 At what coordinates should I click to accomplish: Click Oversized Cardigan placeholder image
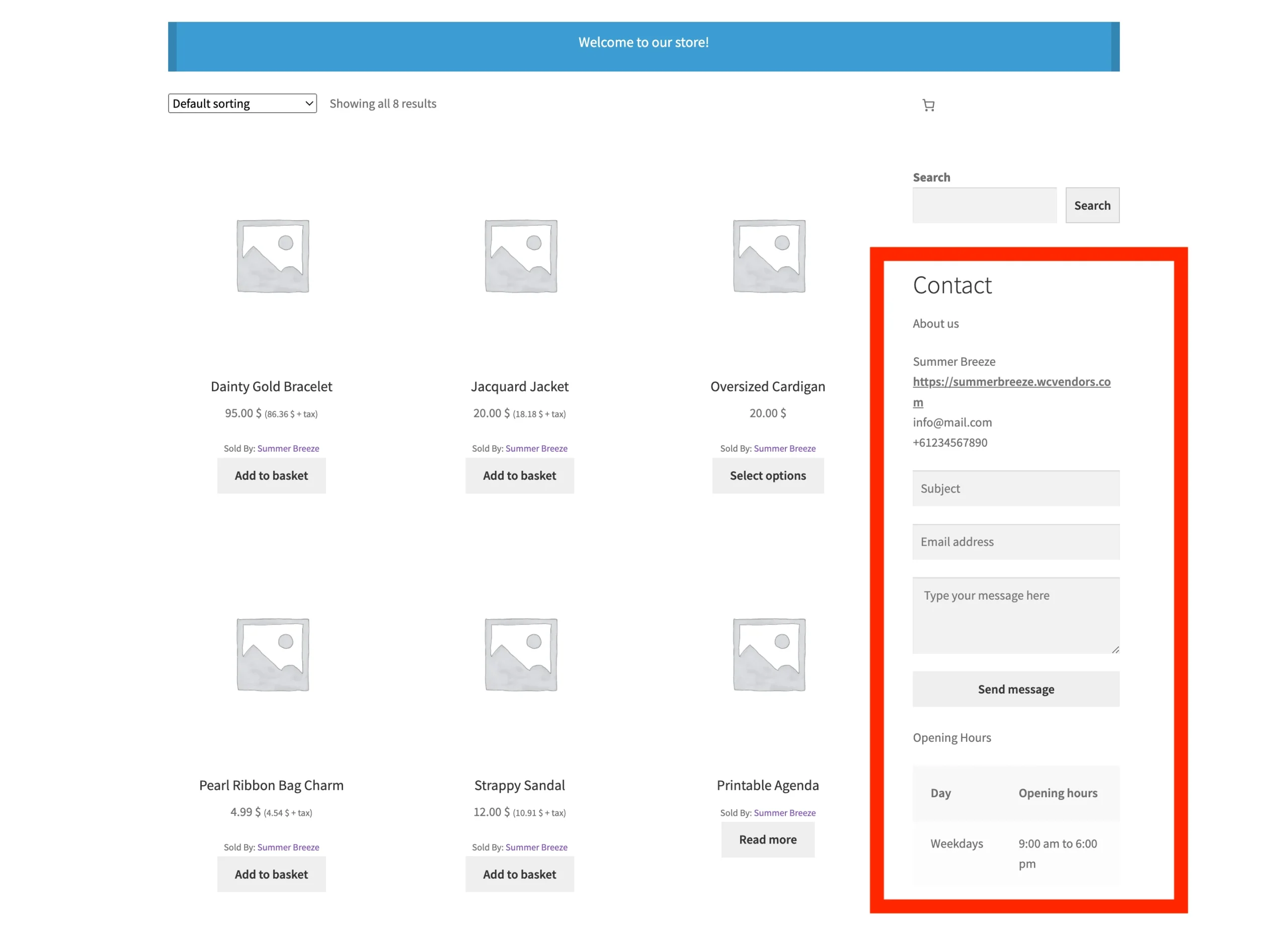tap(768, 256)
